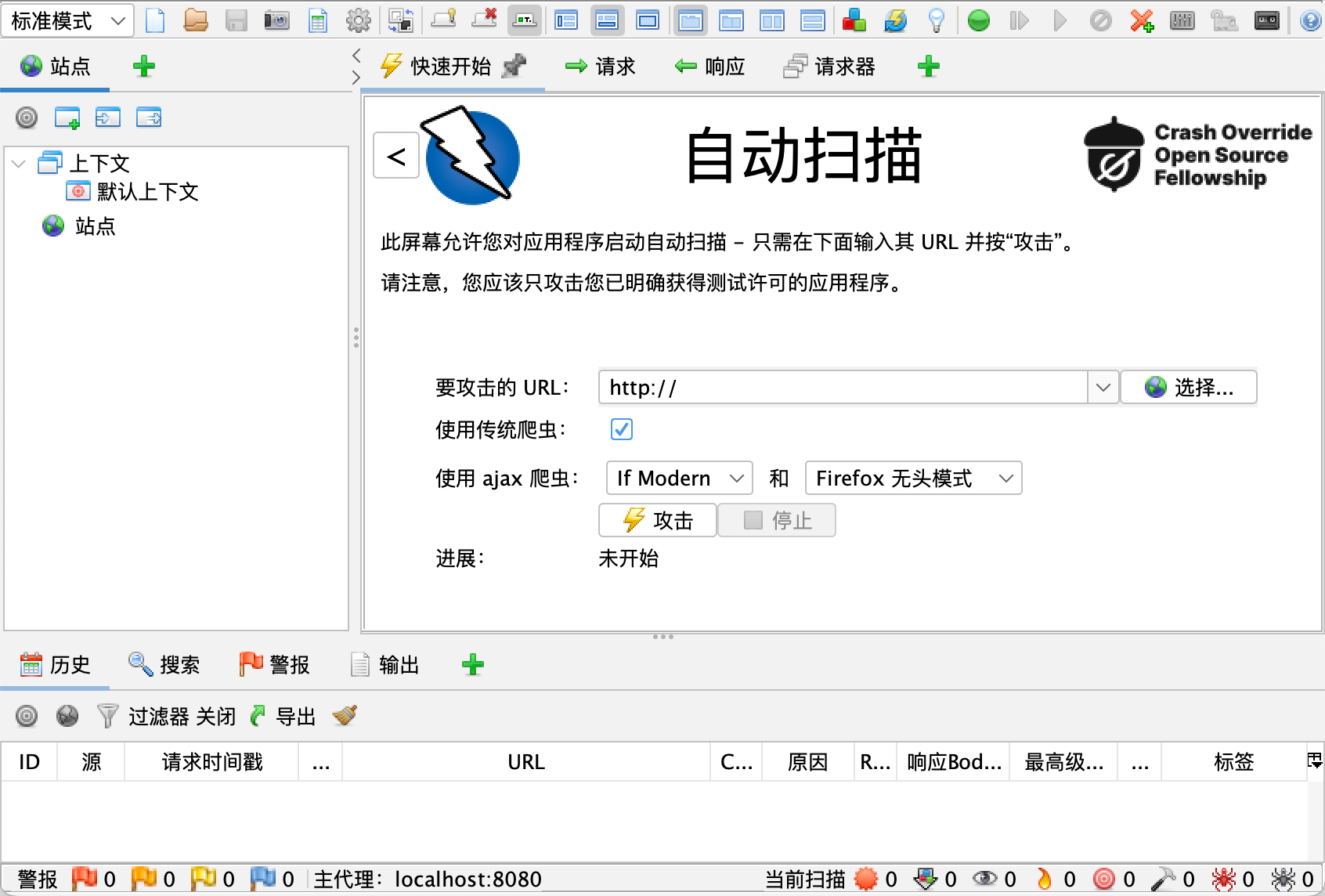Viewport: 1325px width, 896px height.
Task: Click 主代理: localhost:8080 in the status bar
Action: tap(428, 880)
